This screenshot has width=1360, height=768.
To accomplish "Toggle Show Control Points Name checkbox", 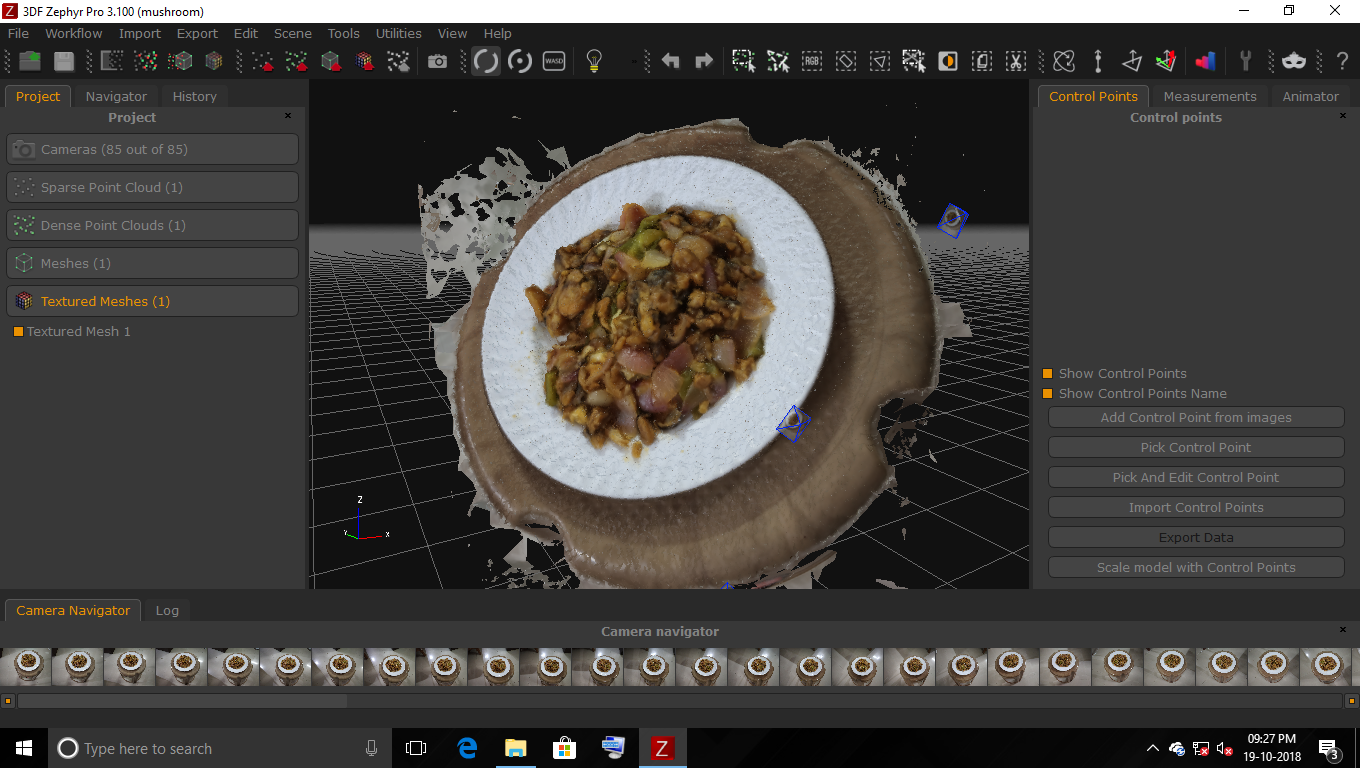I will [1048, 393].
